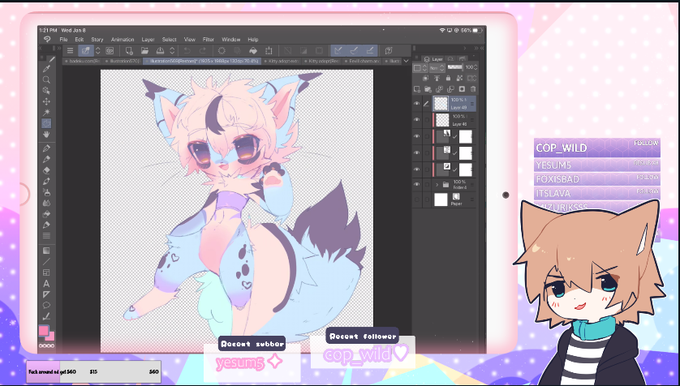The image size is (680, 386).
Task: Click stepper arrows after highlighted command icon
Action: click(98, 51)
